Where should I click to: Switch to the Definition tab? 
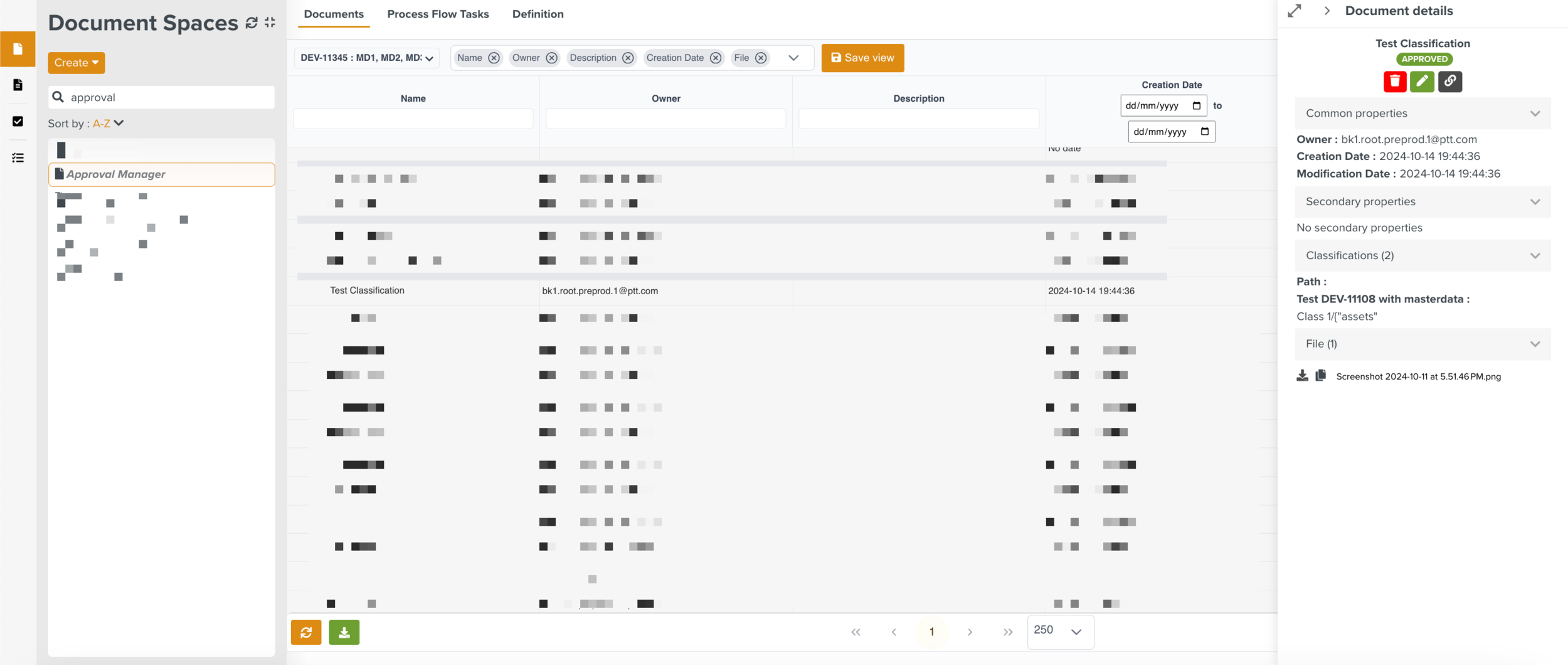[538, 14]
